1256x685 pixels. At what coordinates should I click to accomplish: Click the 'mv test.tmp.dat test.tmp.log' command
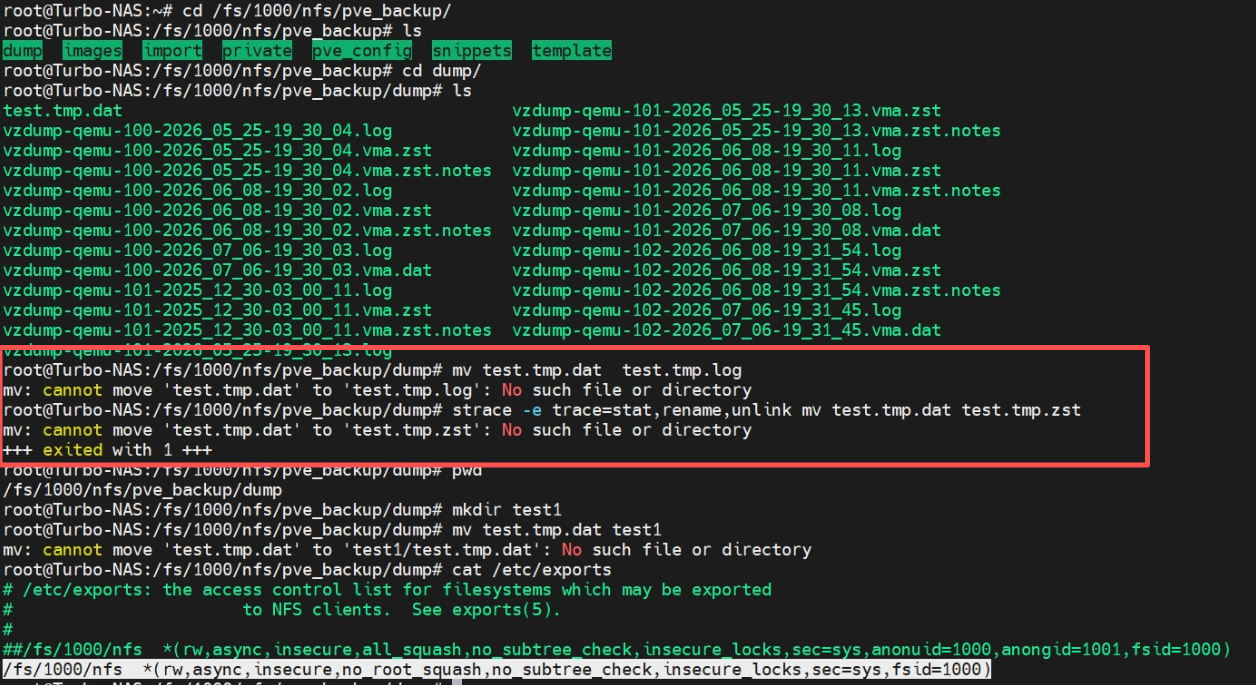[x=597, y=370]
